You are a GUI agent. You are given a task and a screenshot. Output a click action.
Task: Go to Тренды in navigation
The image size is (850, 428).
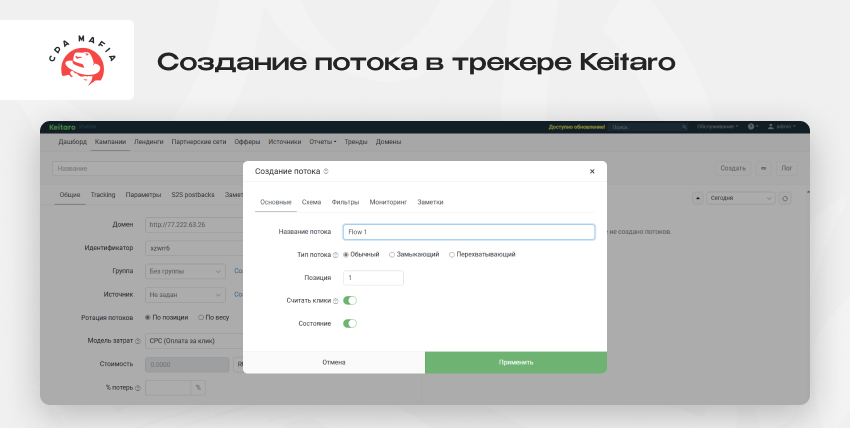(x=356, y=142)
